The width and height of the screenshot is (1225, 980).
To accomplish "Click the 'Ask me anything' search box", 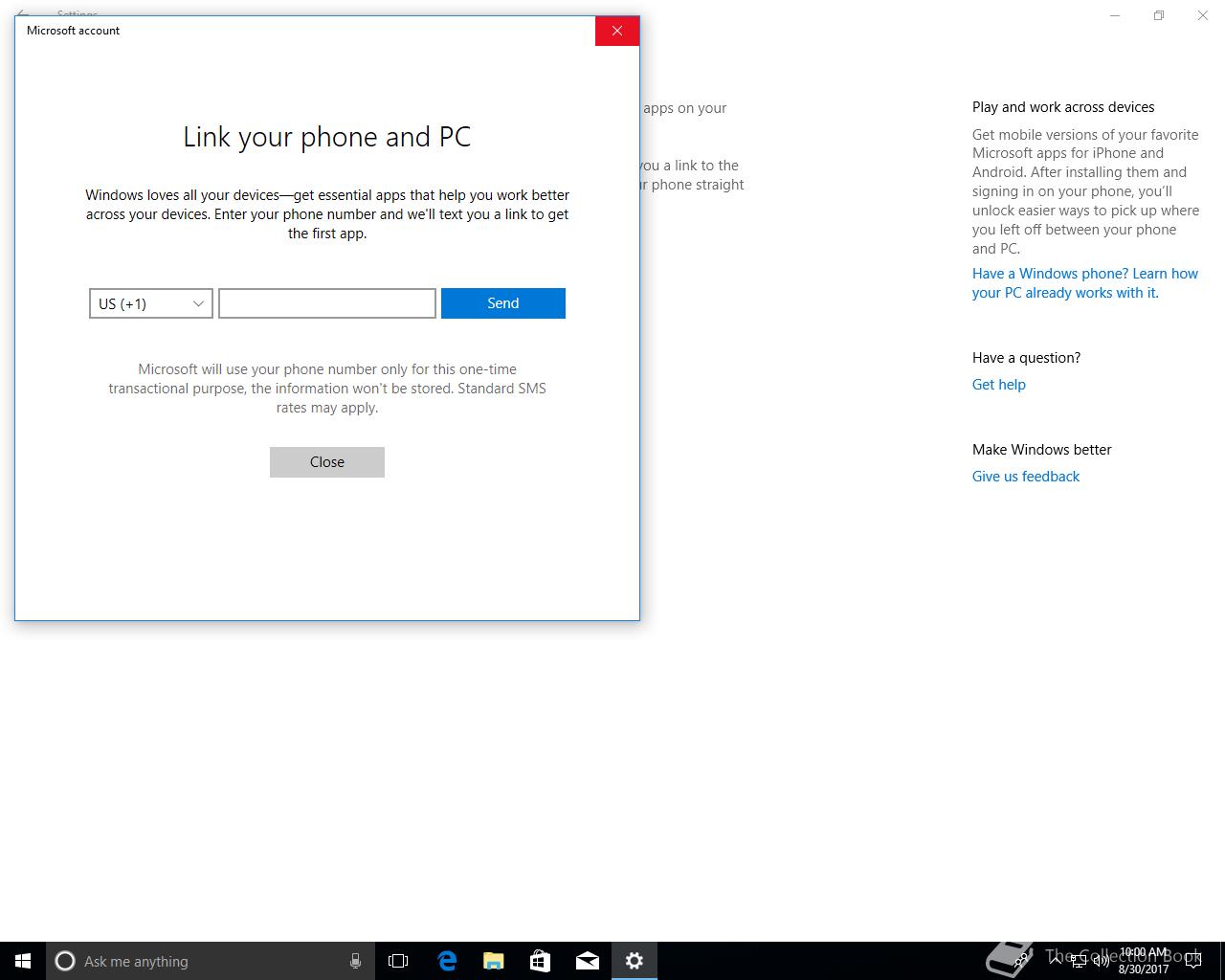I will pos(211,961).
